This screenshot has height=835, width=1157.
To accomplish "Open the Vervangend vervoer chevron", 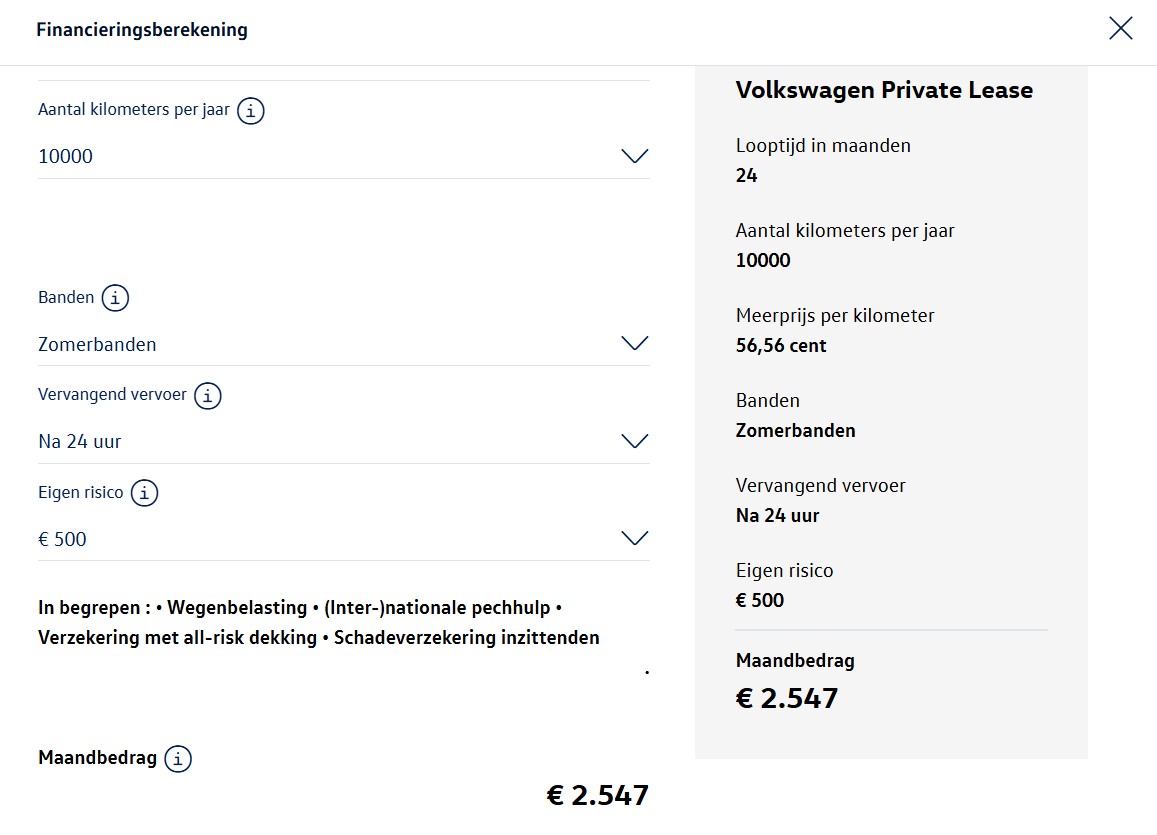I will pyautogui.click(x=635, y=441).
